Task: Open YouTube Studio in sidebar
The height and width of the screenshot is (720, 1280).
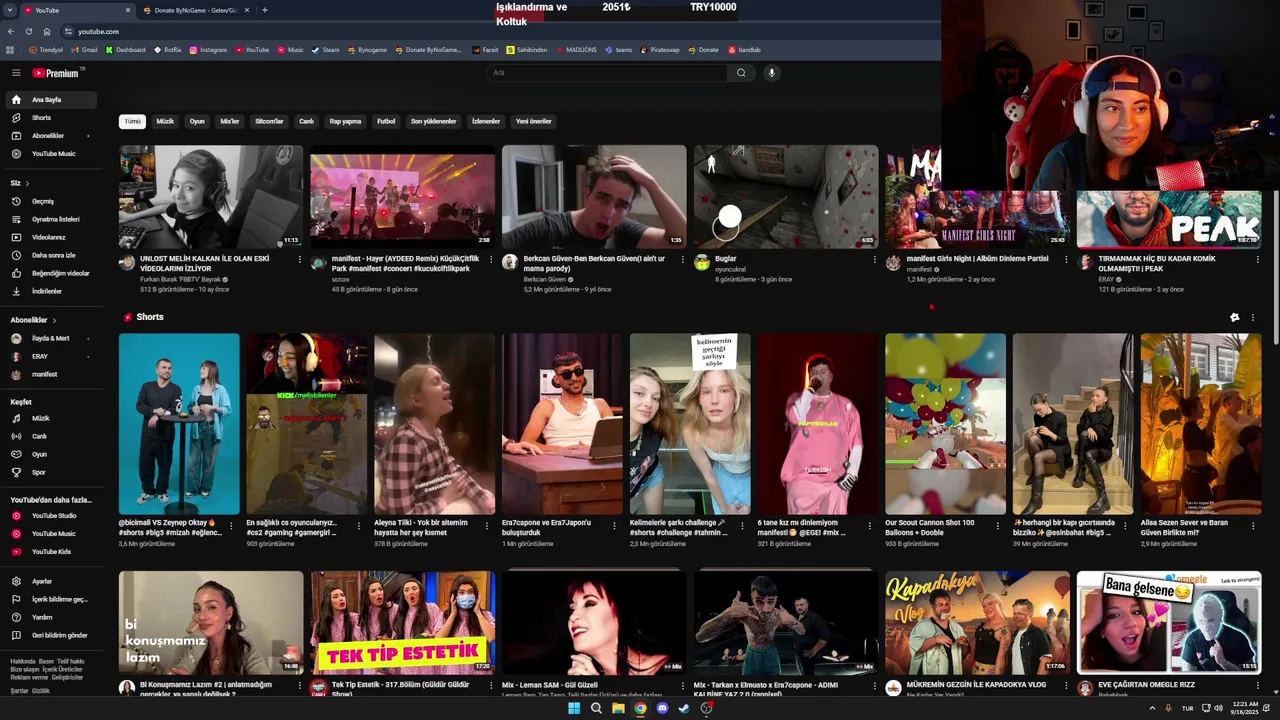Action: pos(53,516)
